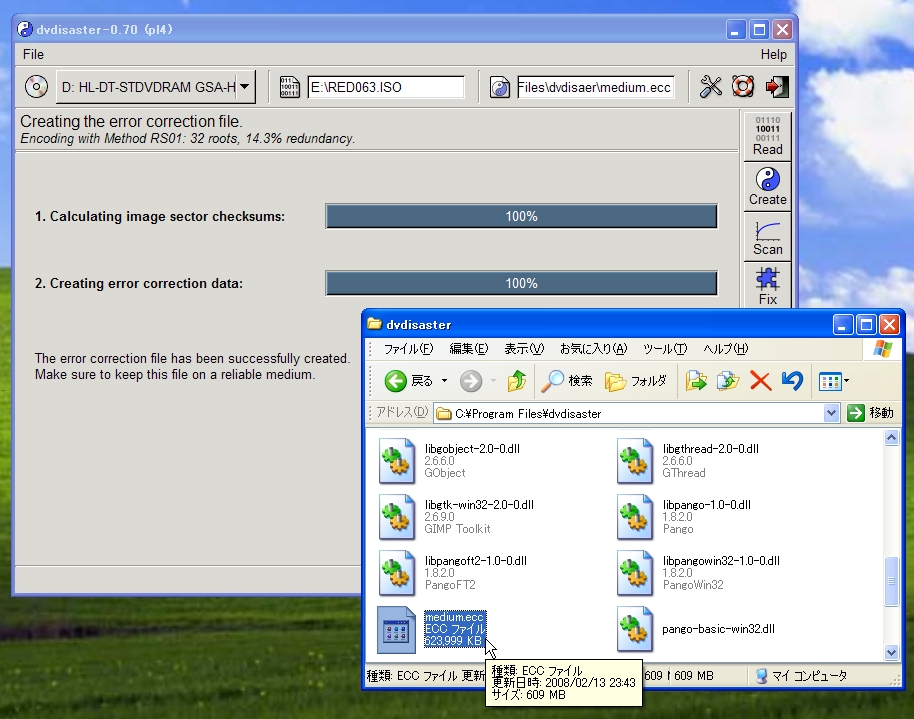This screenshot has width=914, height=719.
Task: Open dvdisaster preferences via tools icon
Action: coord(711,87)
